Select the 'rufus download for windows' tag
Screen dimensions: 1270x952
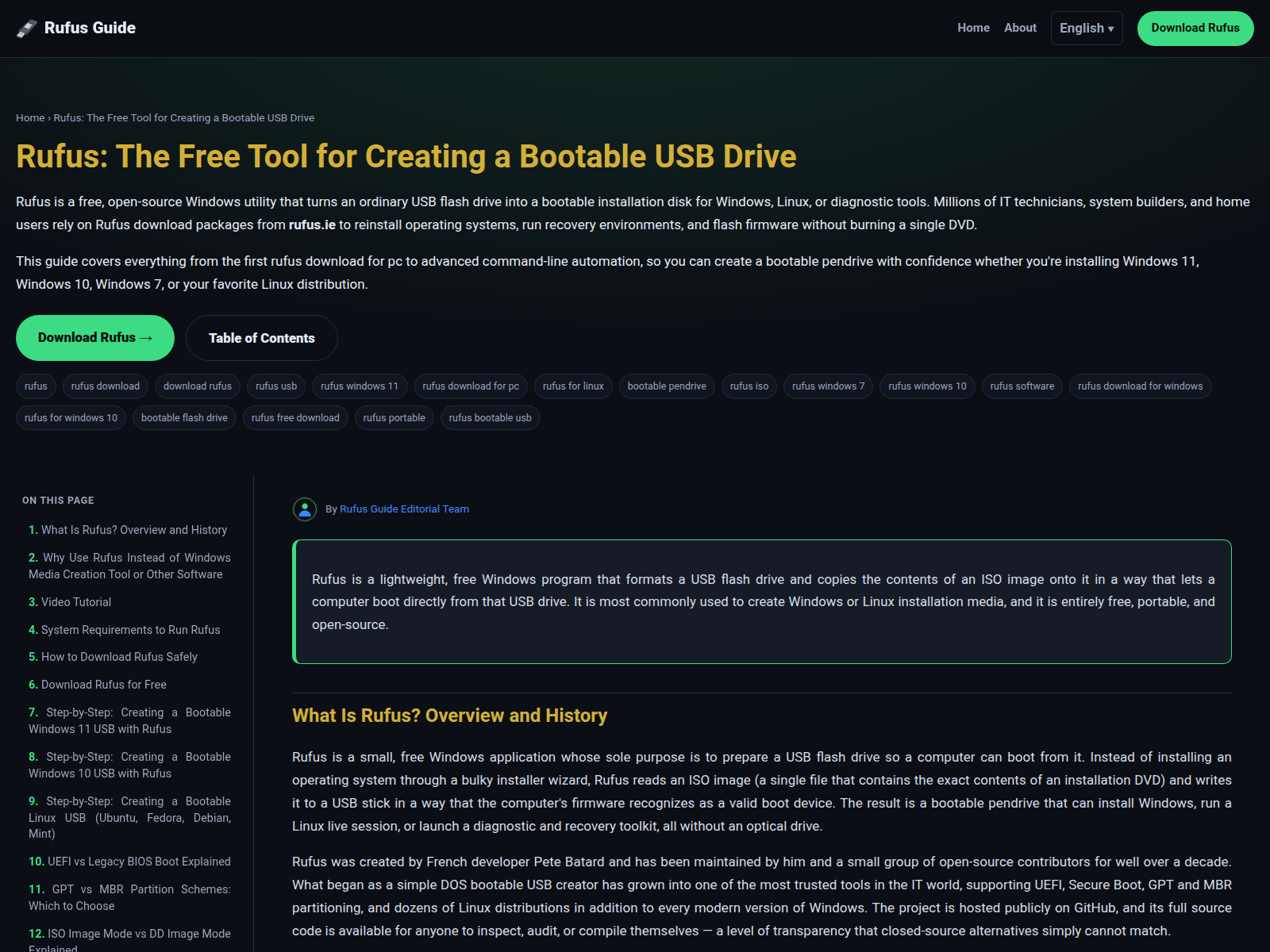(x=1141, y=386)
